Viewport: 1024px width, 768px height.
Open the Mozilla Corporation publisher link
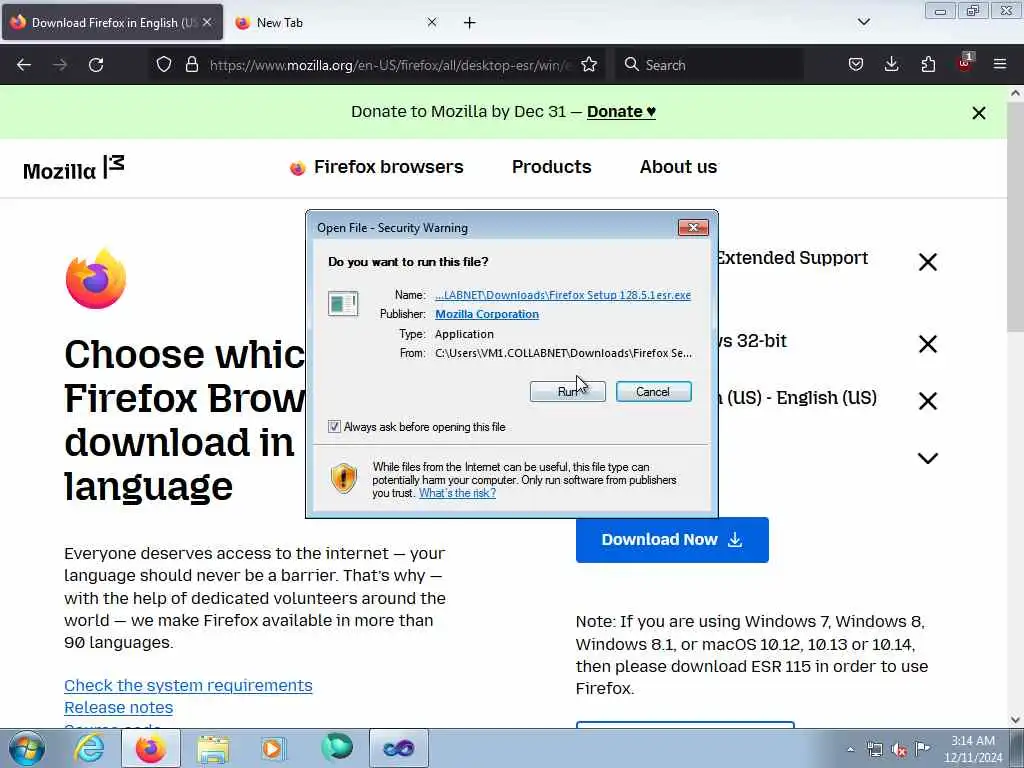click(x=487, y=314)
